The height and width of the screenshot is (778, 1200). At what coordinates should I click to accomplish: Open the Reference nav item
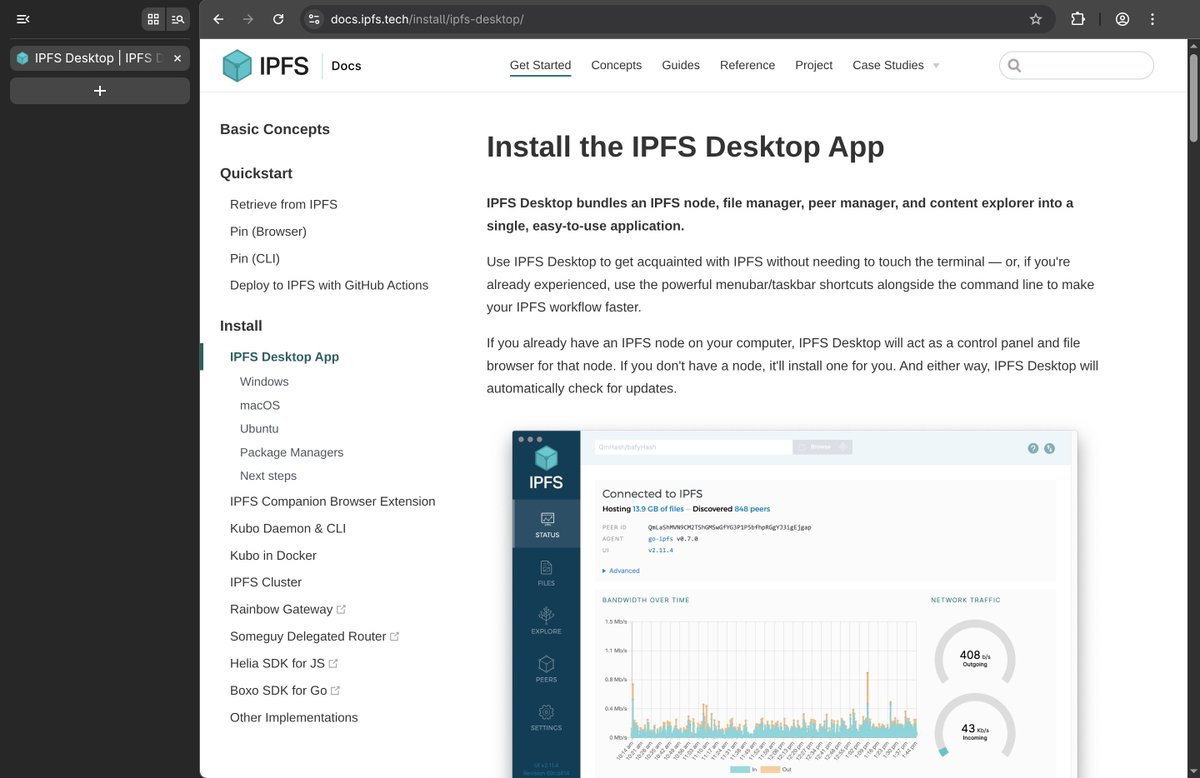pyautogui.click(x=747, y=65)
